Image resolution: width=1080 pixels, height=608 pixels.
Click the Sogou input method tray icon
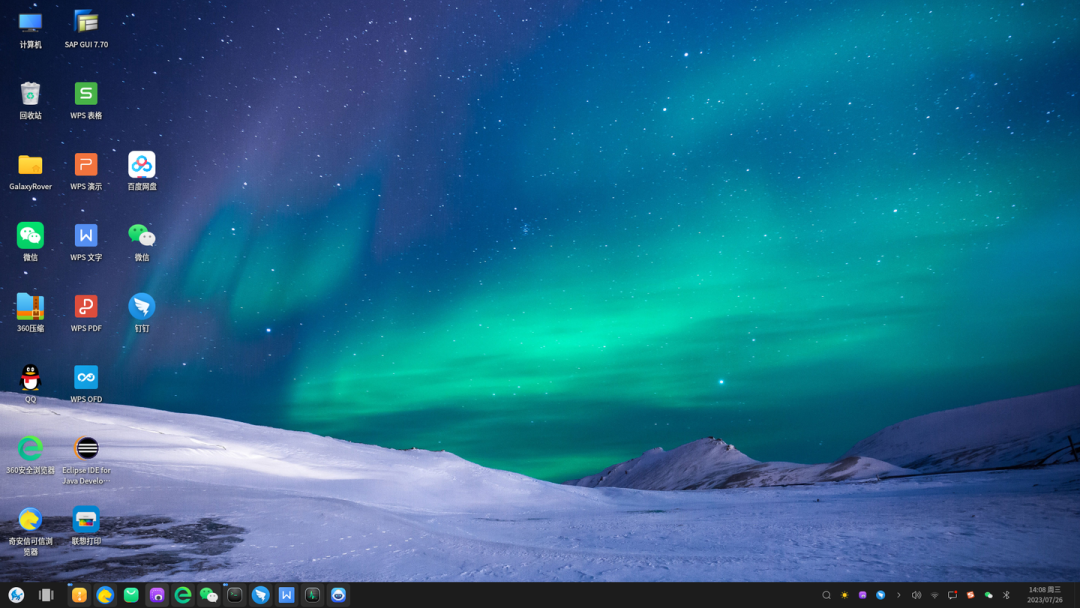pos(970,595)
